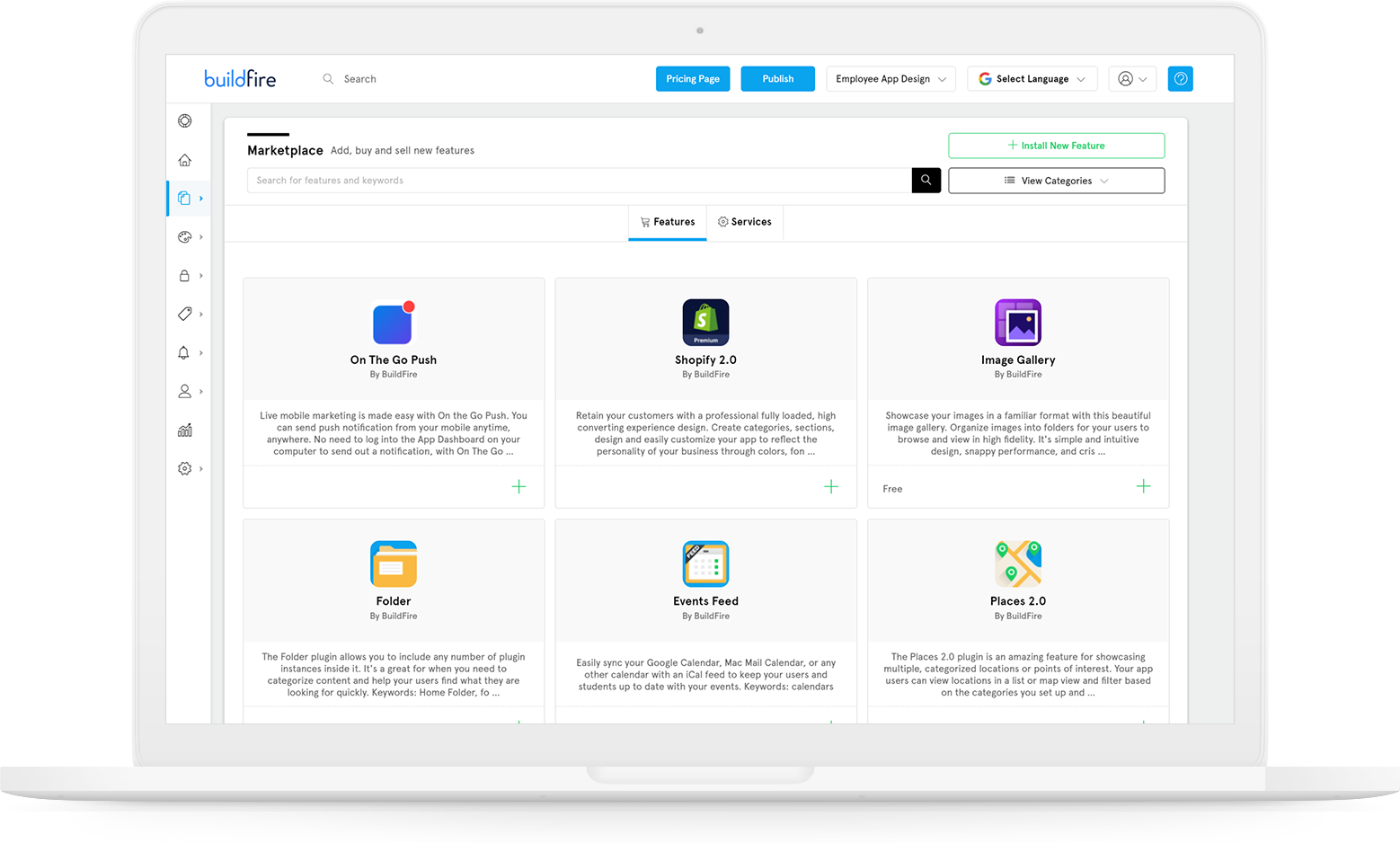Open the Image Gallery title
The height and width of the screenshot is (843, 1400).
[x=1018, y=359]
